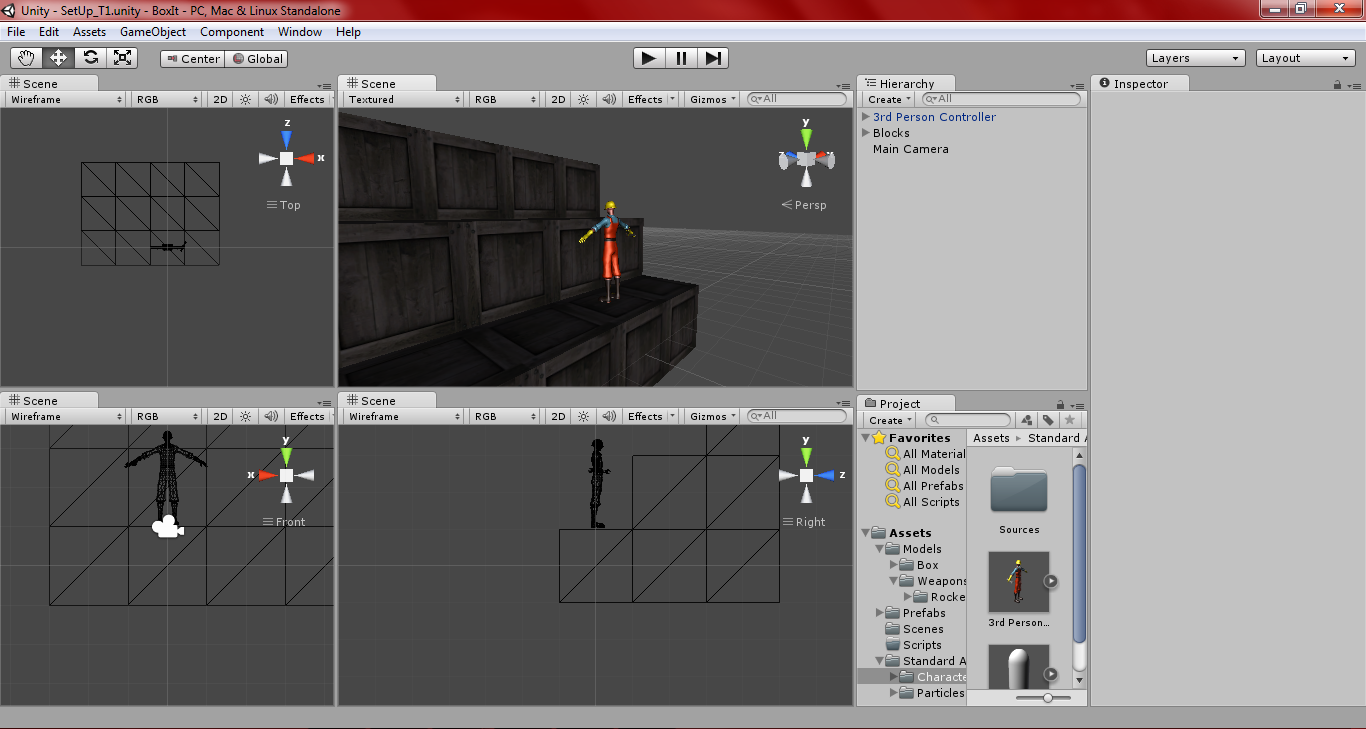Click the Play button
This screenshot has width=1366, height=729.
[x=649, y=58]
